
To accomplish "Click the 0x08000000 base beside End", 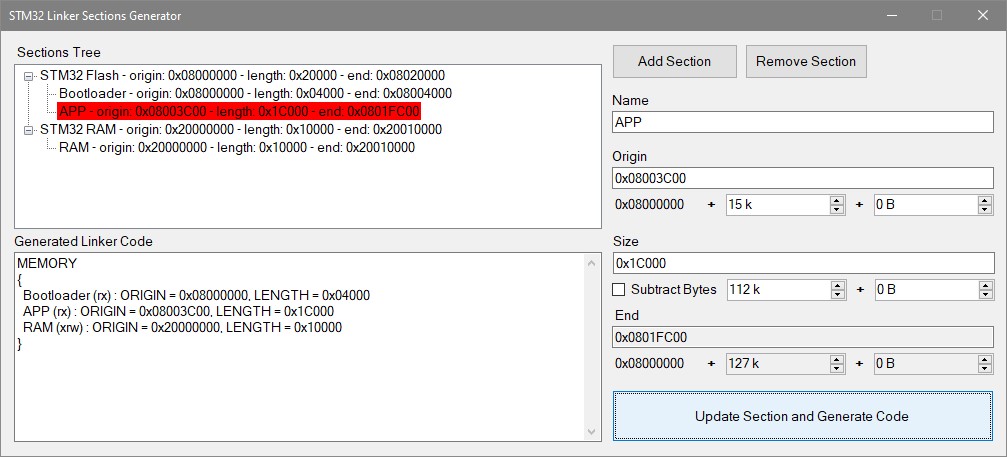I will 650,364.
